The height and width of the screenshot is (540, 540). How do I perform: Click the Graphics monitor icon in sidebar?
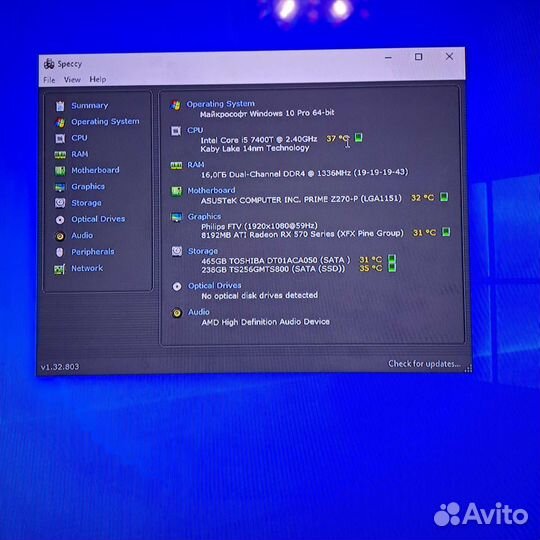point(60,187)
